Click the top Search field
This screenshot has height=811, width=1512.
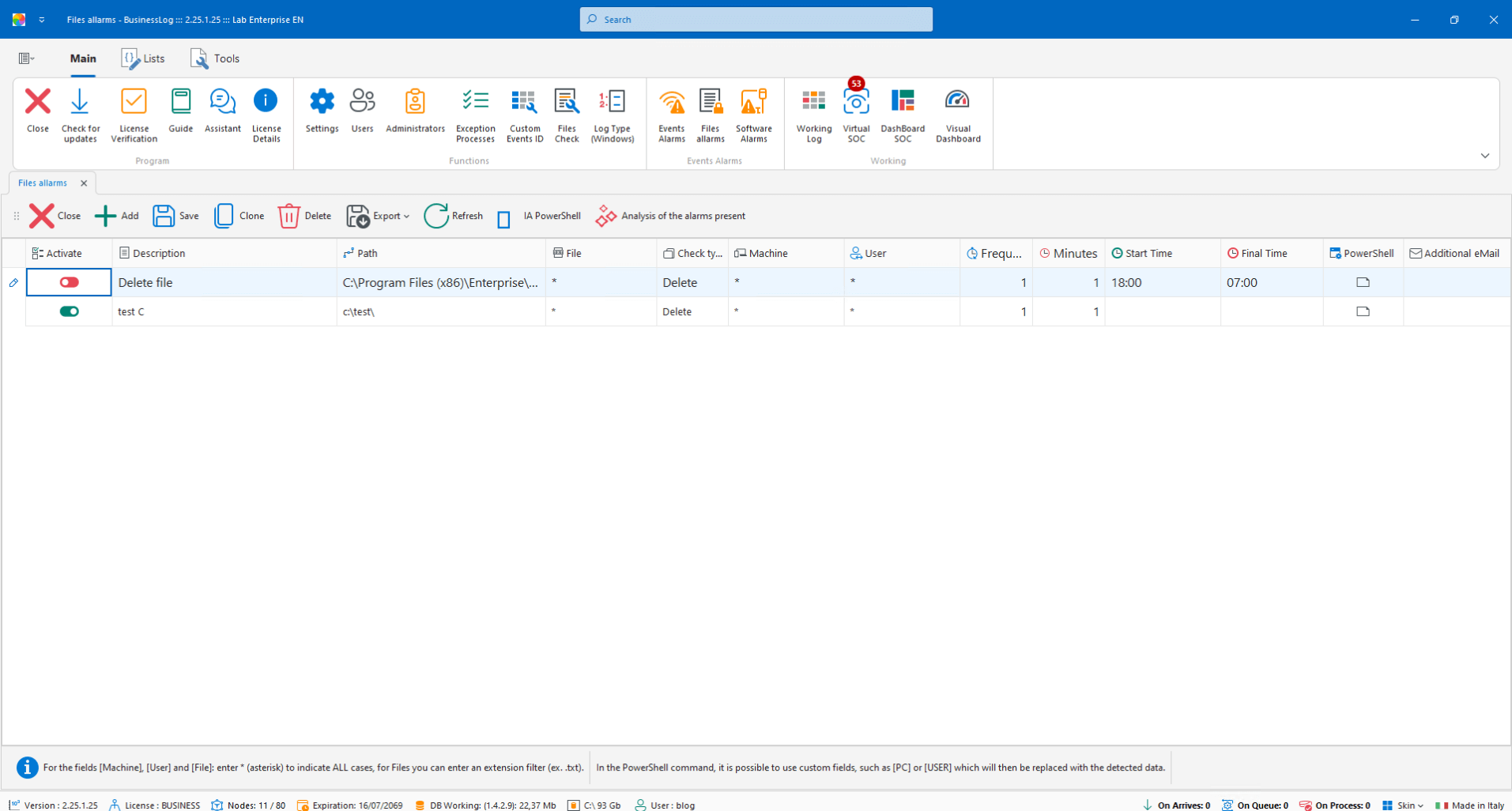pyautogui.click(x=756, y=20)
